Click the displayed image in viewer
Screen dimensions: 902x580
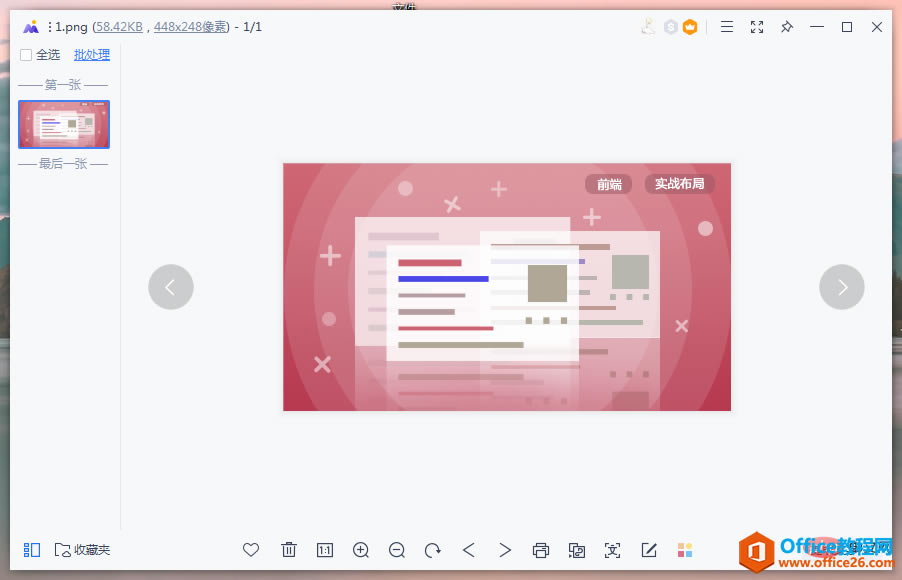pyautogui.click(x=507, y=287)
